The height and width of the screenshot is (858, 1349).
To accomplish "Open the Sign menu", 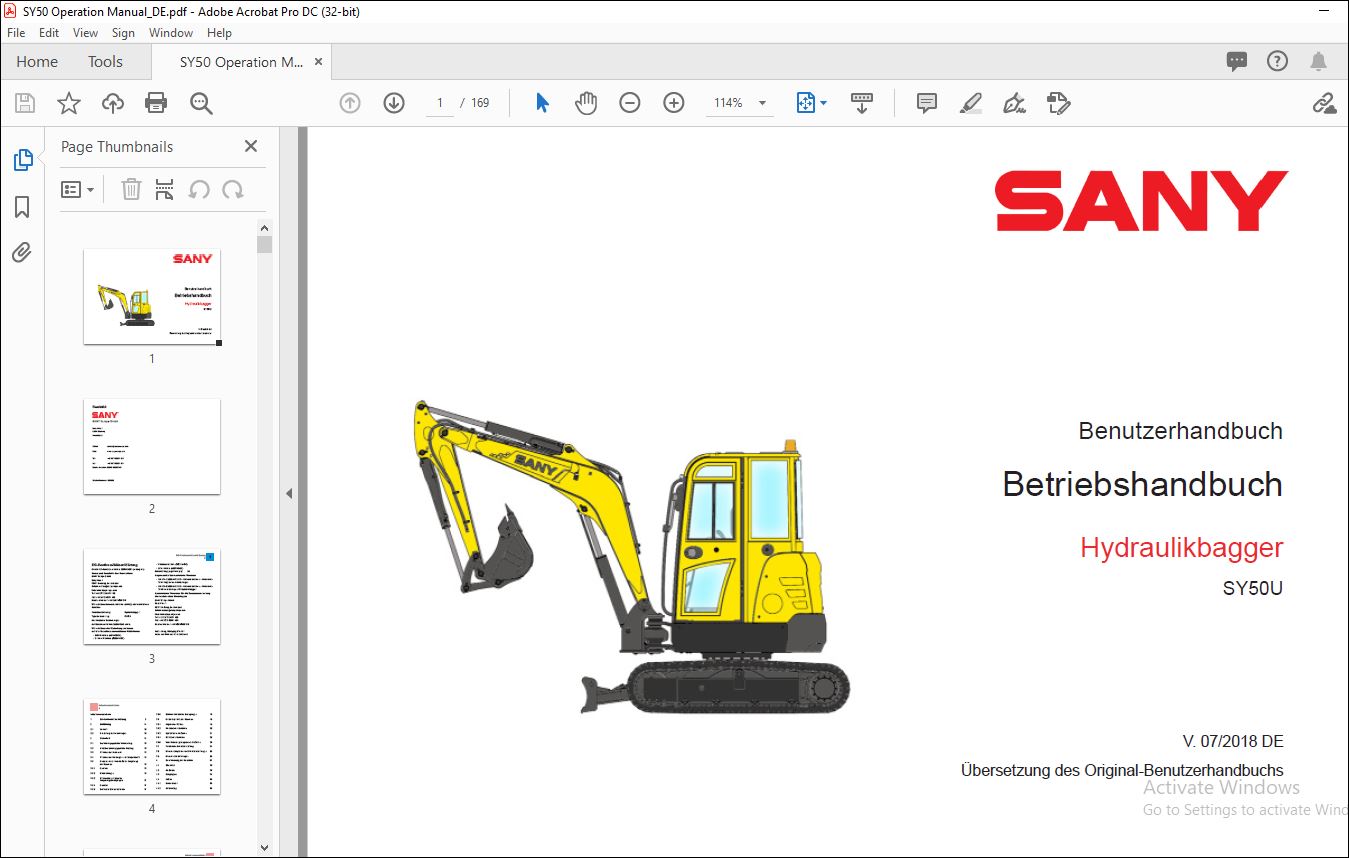I will tap(123, 32).
